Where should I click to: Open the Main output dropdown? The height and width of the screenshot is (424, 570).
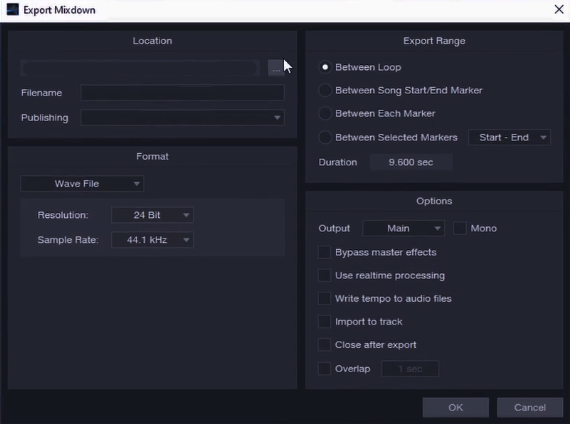tap(404, 228)
